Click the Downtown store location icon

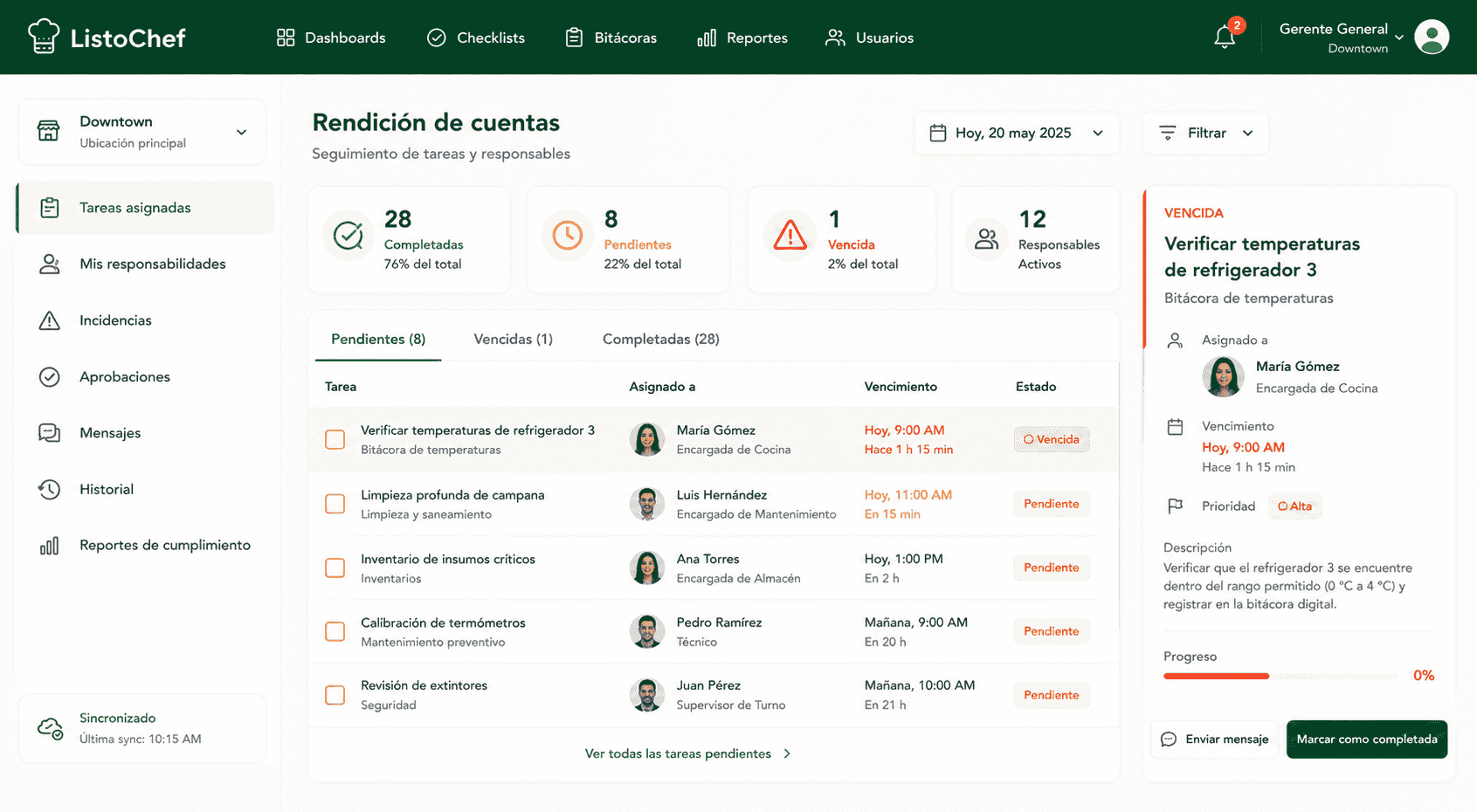pyautogui.click(x=49, y=131)
